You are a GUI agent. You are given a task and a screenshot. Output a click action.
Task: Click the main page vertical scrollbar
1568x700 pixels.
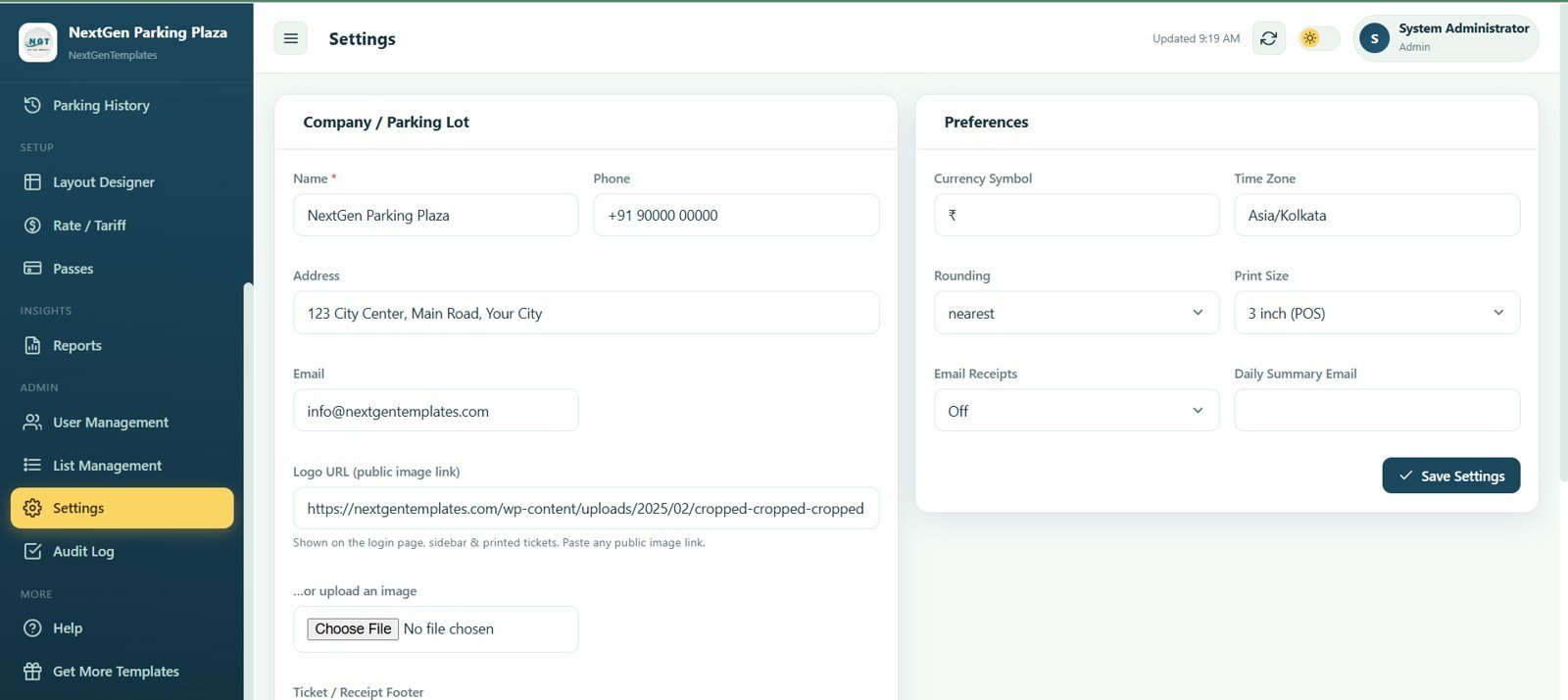click(x=1562, y=245)
